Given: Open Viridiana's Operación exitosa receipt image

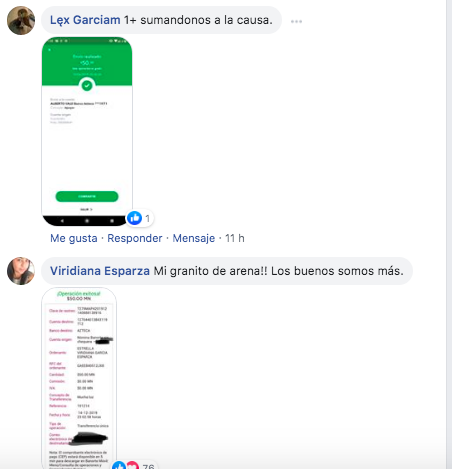Looking at the screenshot, I should coord(79,378).
